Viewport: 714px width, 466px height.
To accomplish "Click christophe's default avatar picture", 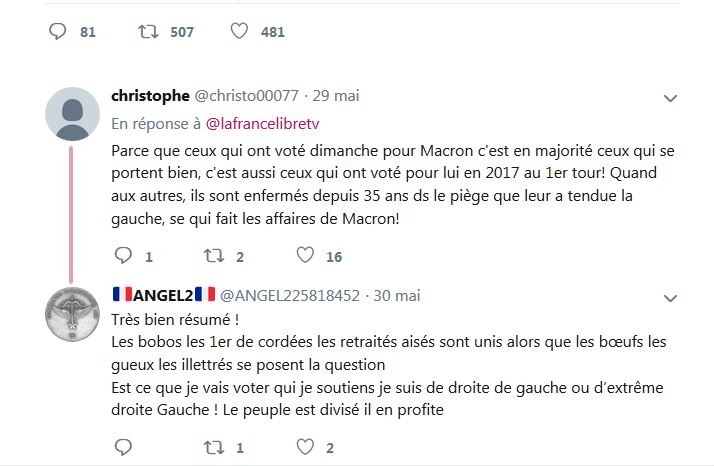I will click(x=73, y=115).
